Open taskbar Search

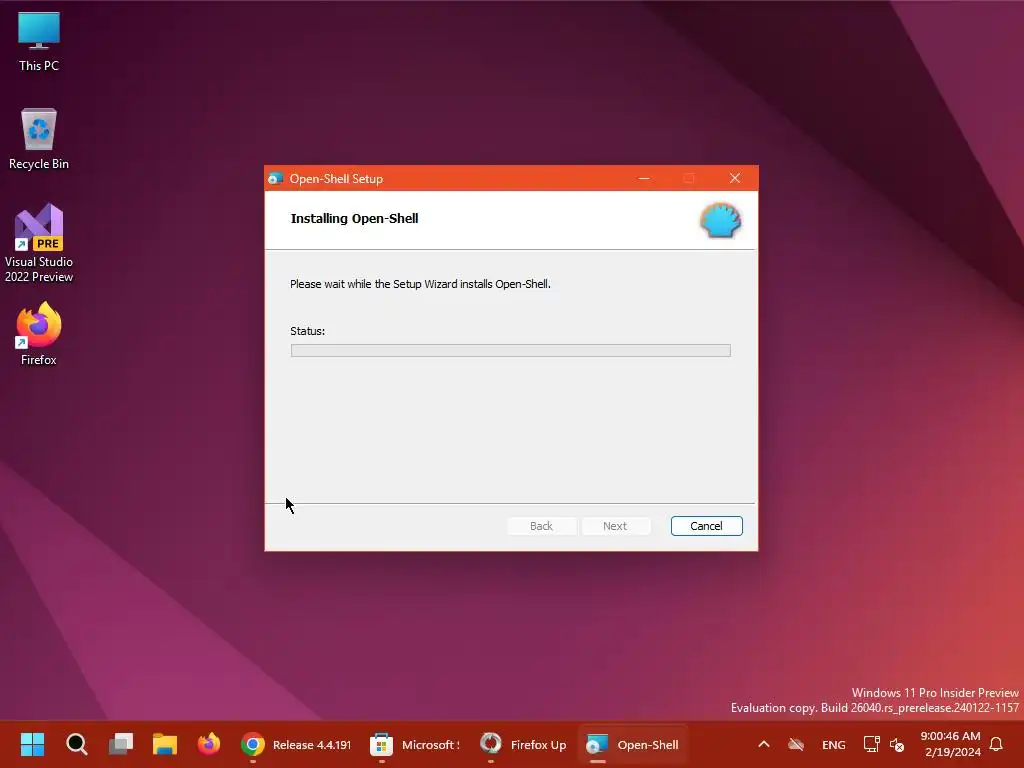[x=76, y=744]
